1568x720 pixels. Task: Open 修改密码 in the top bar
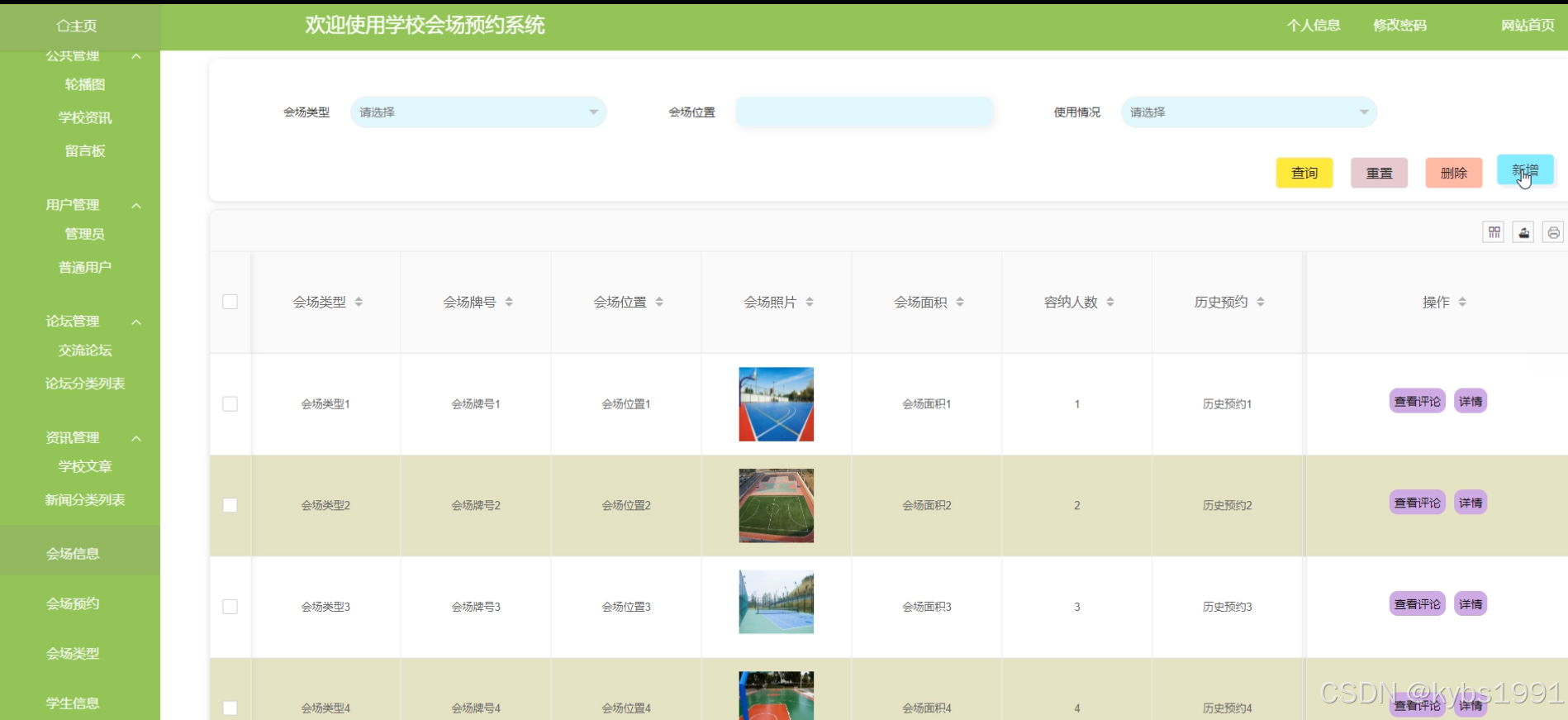[x=1399, y=26]
